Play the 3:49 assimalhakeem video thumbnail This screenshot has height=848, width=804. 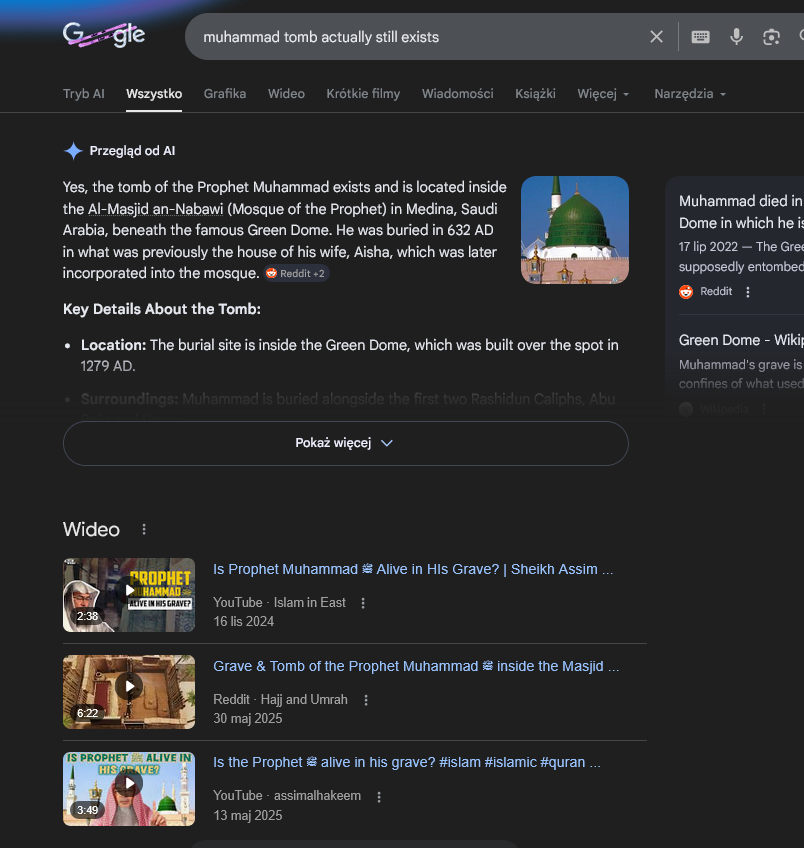tap(129, 789)
